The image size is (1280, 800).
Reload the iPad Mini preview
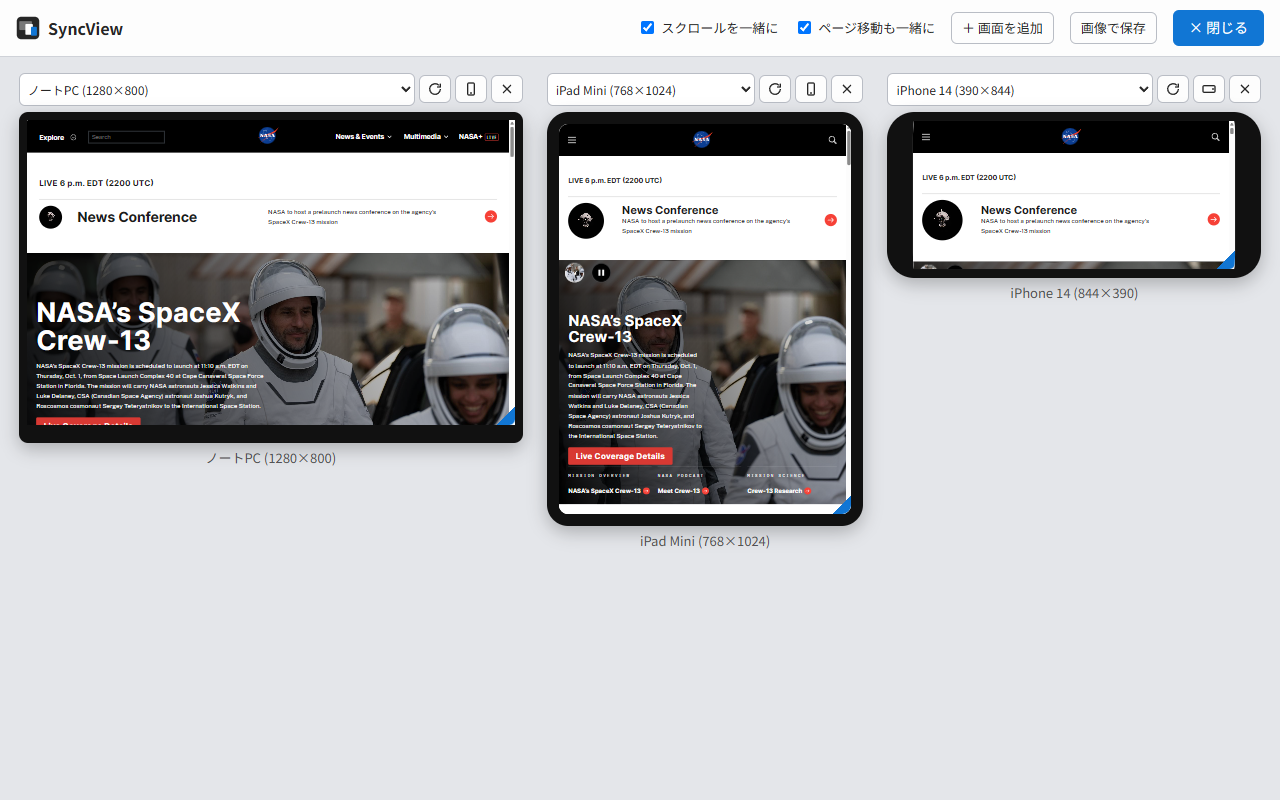775,89
